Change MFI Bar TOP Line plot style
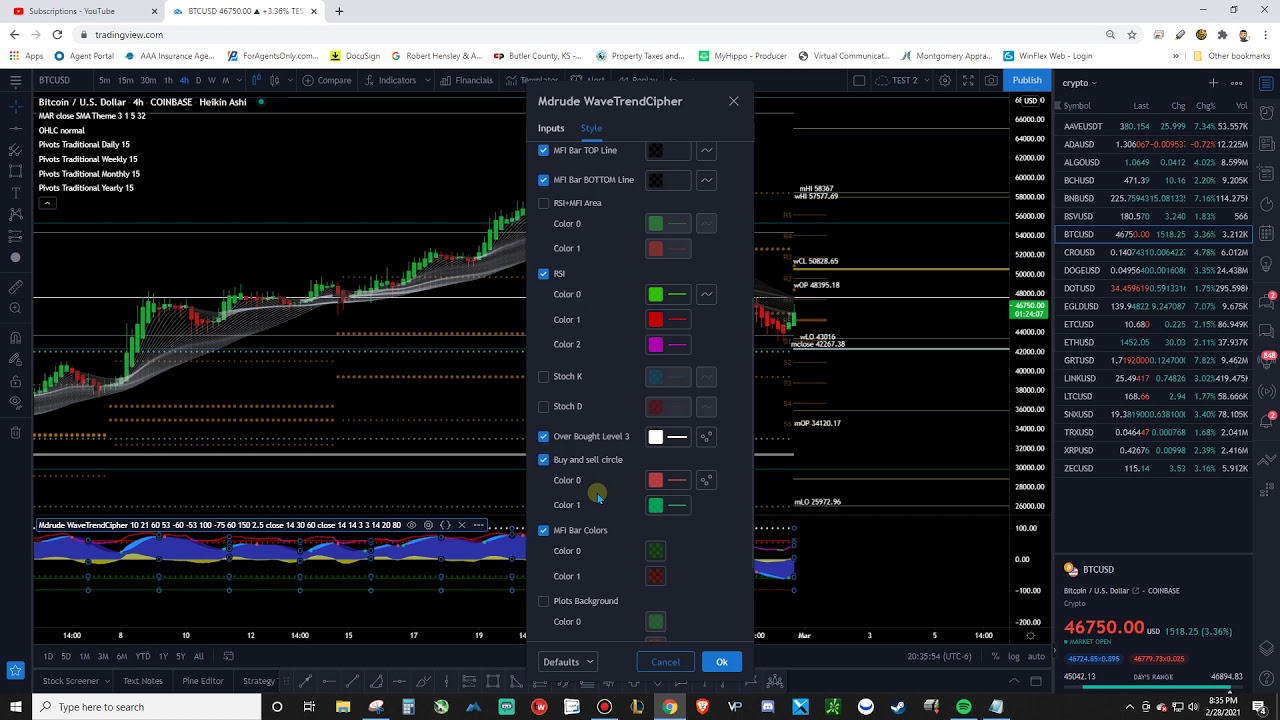1280x720 pixels. pyautogui.click(x=706, y=150)
